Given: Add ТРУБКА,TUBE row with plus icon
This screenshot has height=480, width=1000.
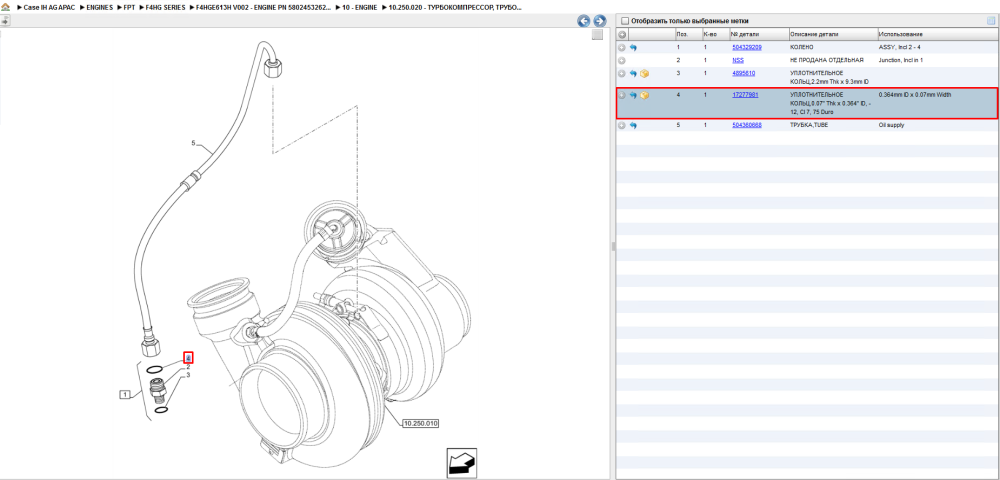Looking at the screenshot, I should [x=622, y=126].
